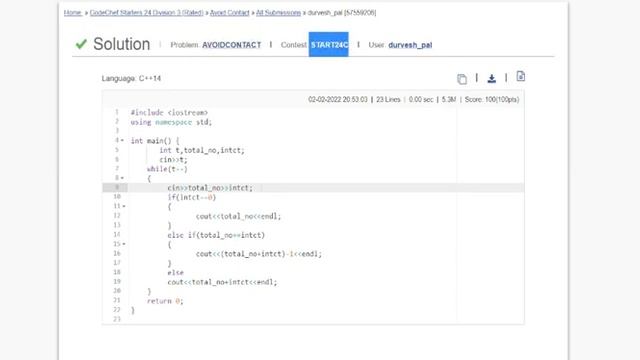Download the solution using download icon
Image resolution: width=640 pixels, height=360 pixels.
tap(491, 78)
